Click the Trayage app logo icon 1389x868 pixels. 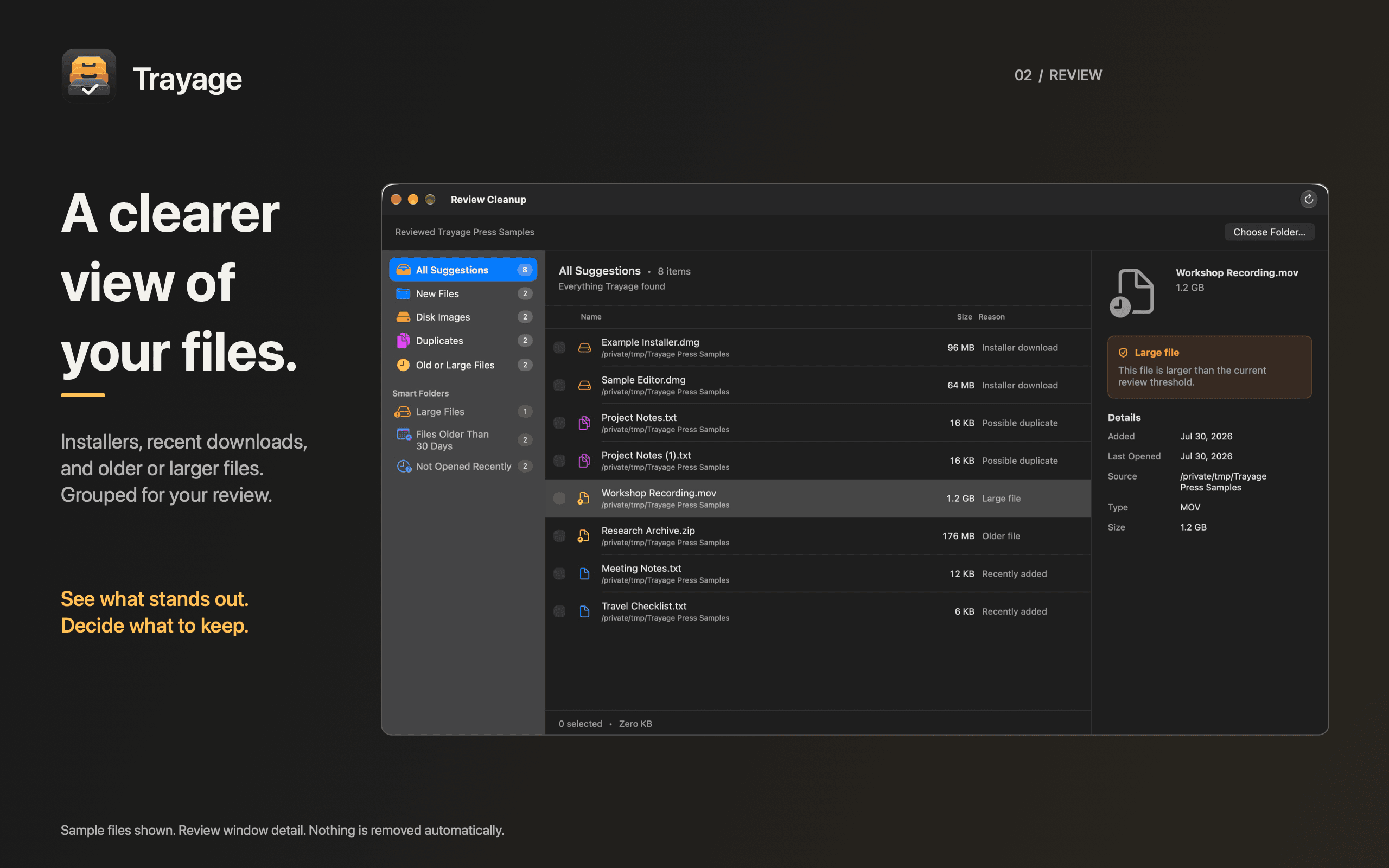[x=89, y=76]
